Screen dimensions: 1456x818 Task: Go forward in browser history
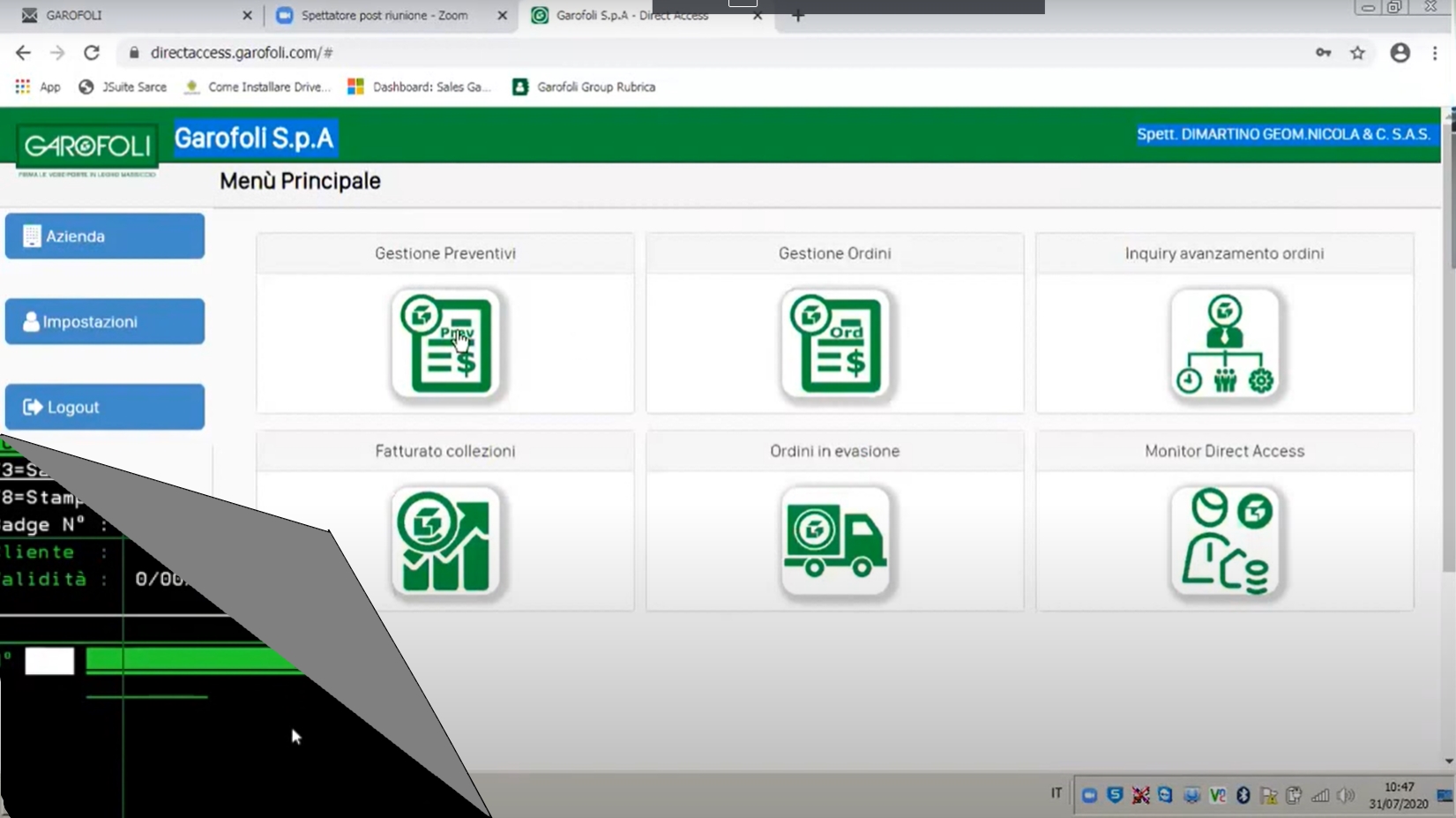tap(57, 53)
